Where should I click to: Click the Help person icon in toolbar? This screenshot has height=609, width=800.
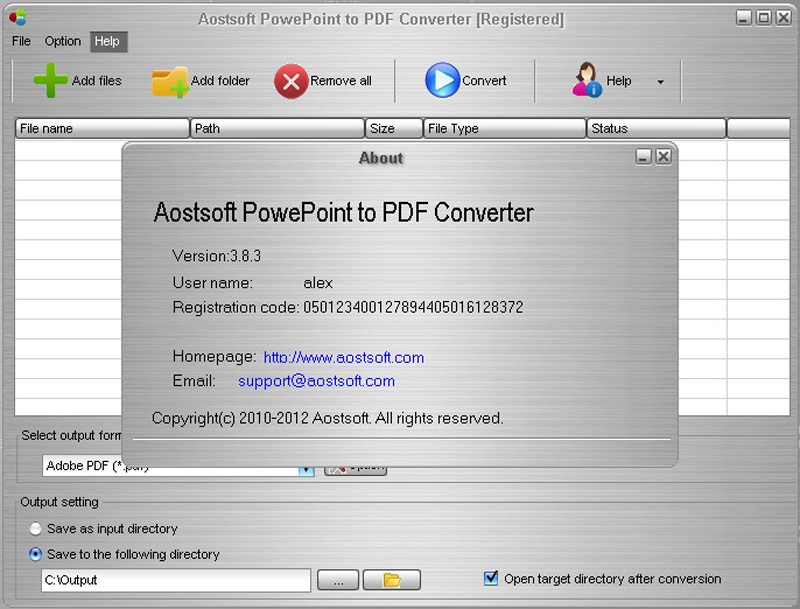point(586,81)
